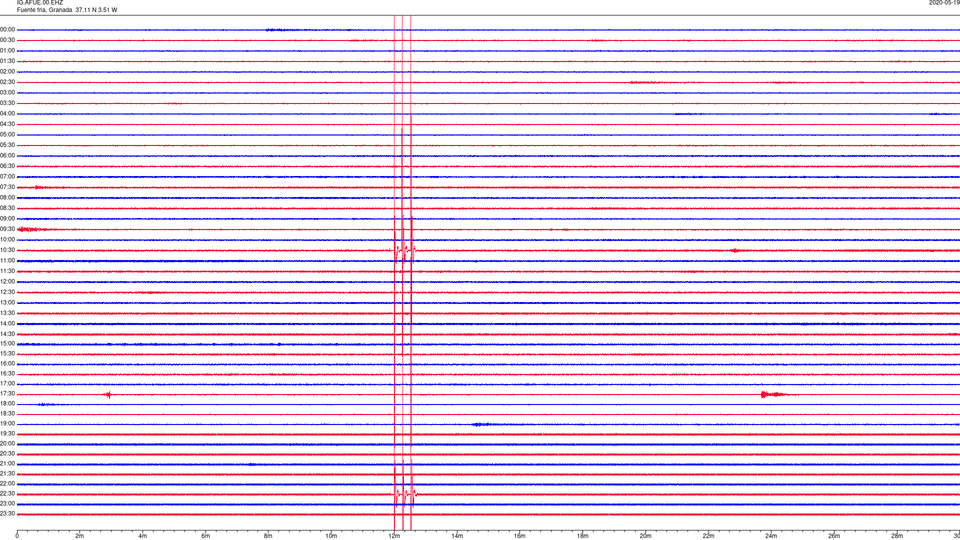The height and width of the screenshot is (540, 960).
Task: Select the 15:00 trace time label
Action: (8, 343)
